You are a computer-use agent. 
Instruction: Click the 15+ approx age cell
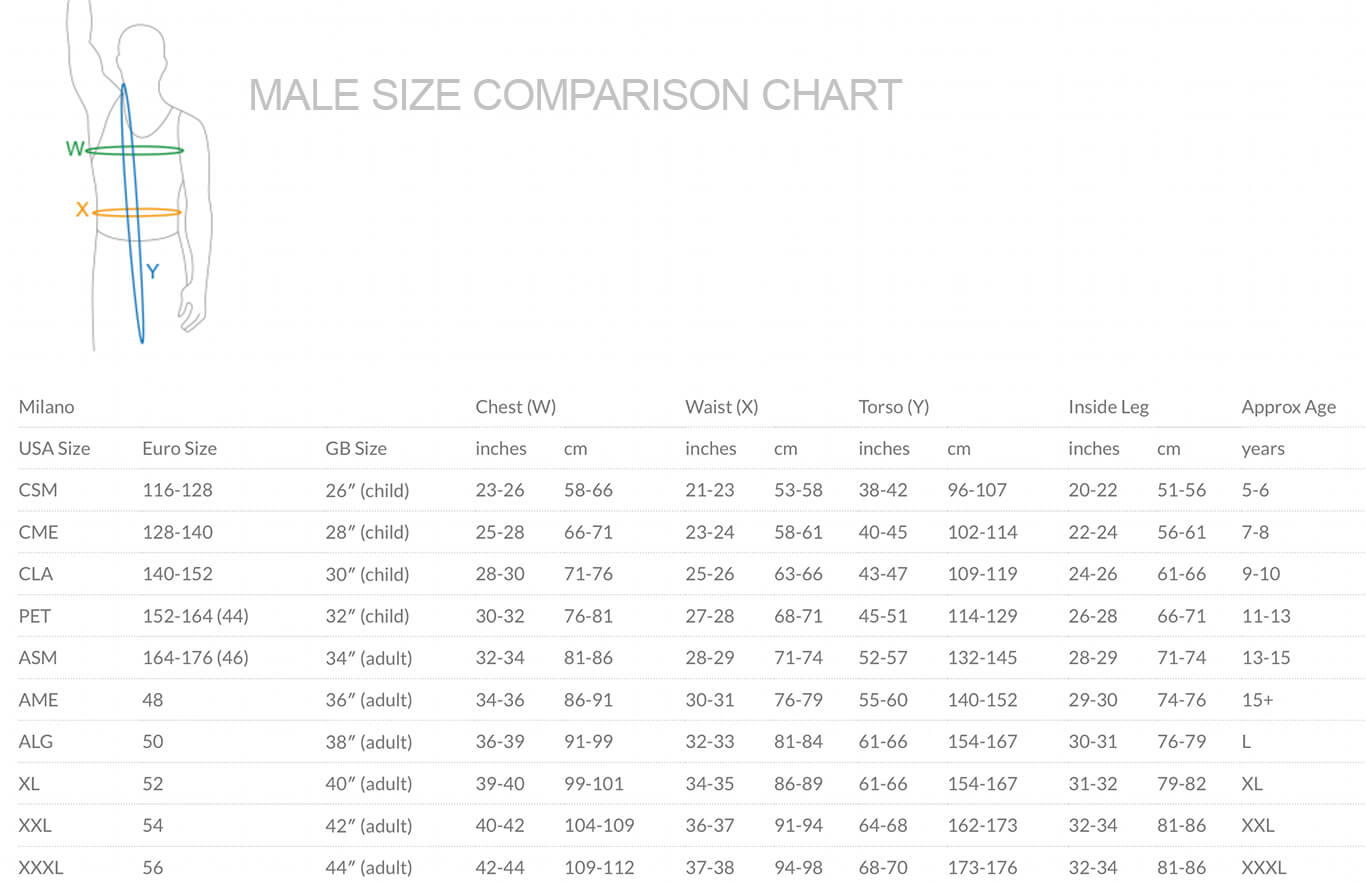(1257, 700)
